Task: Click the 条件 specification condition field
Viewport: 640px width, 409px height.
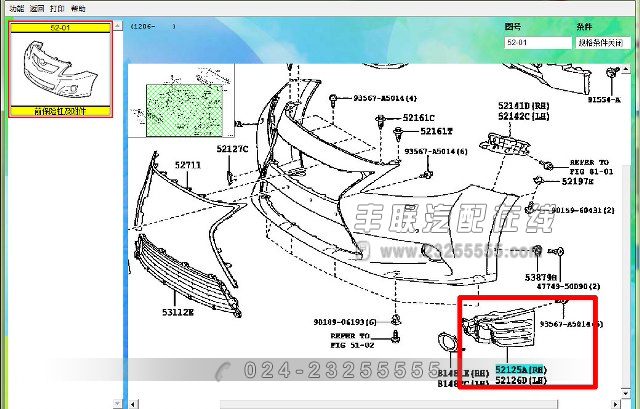Action: pyautogui.click(x=603, y=42)
